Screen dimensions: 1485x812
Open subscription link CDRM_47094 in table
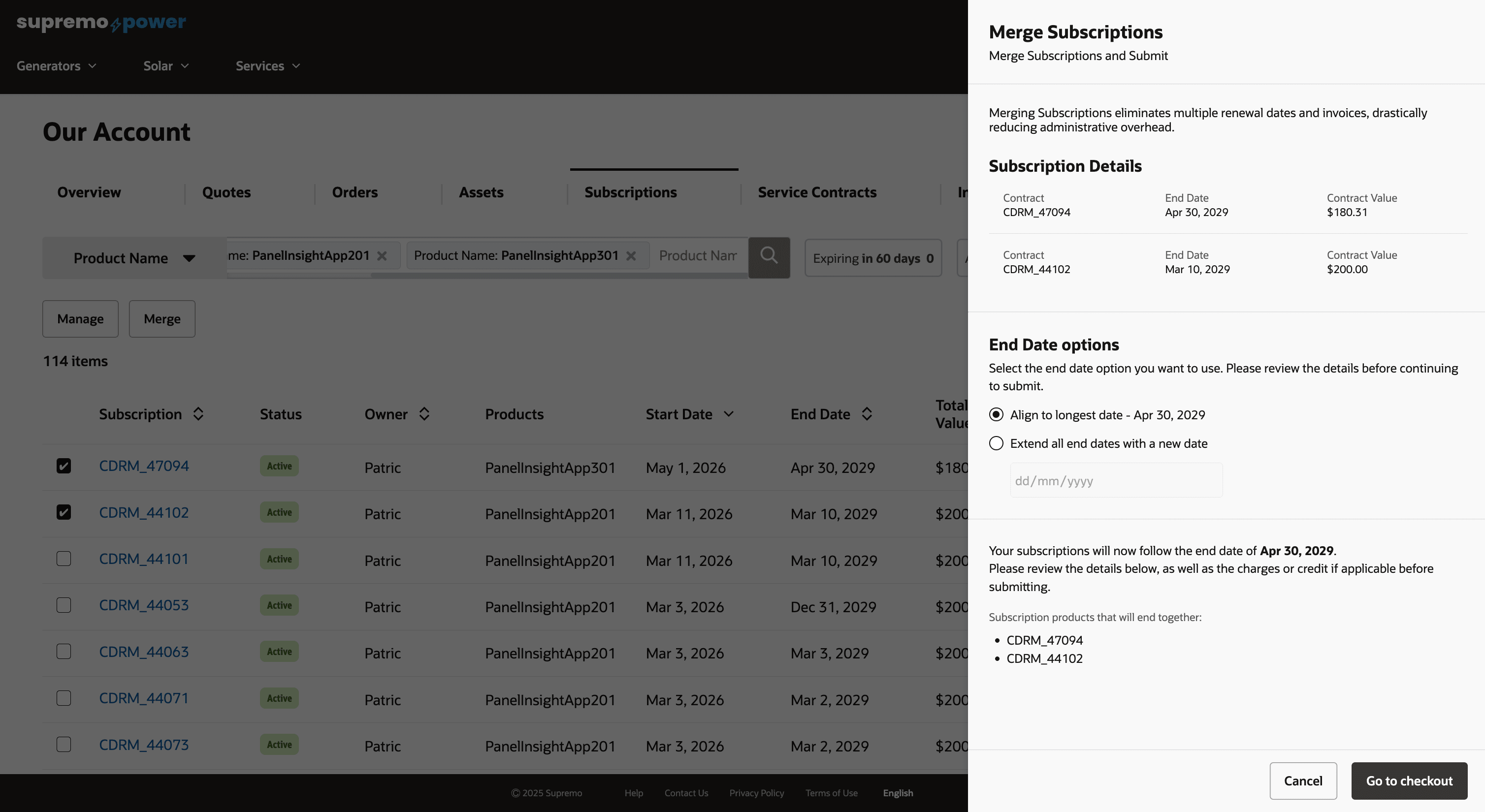tap(144, 466)
